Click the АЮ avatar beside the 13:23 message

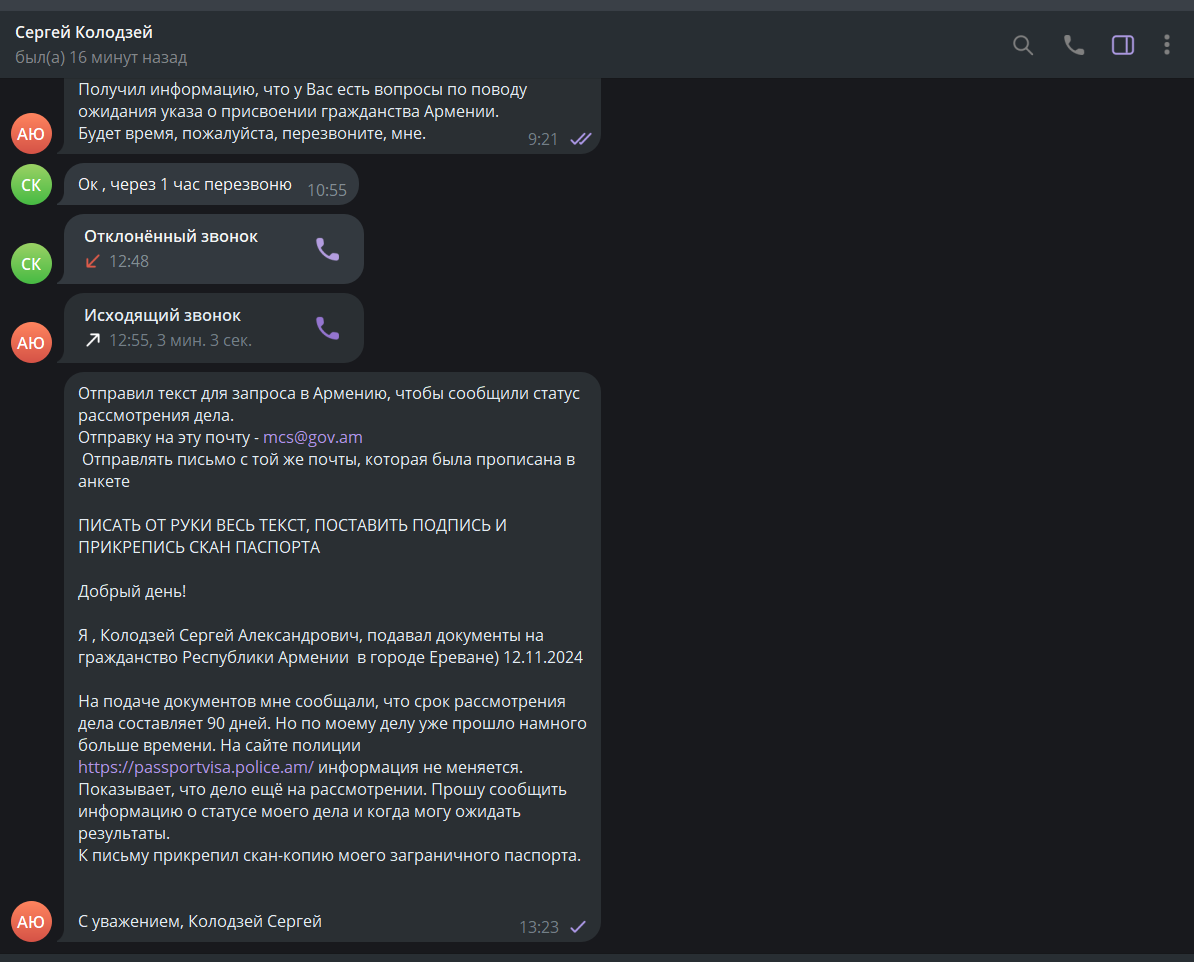31,922
